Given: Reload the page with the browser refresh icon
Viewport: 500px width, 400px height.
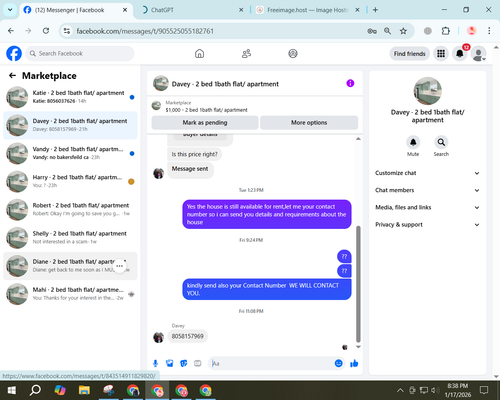Looking at the screenshot, I should tap(46, 31).
